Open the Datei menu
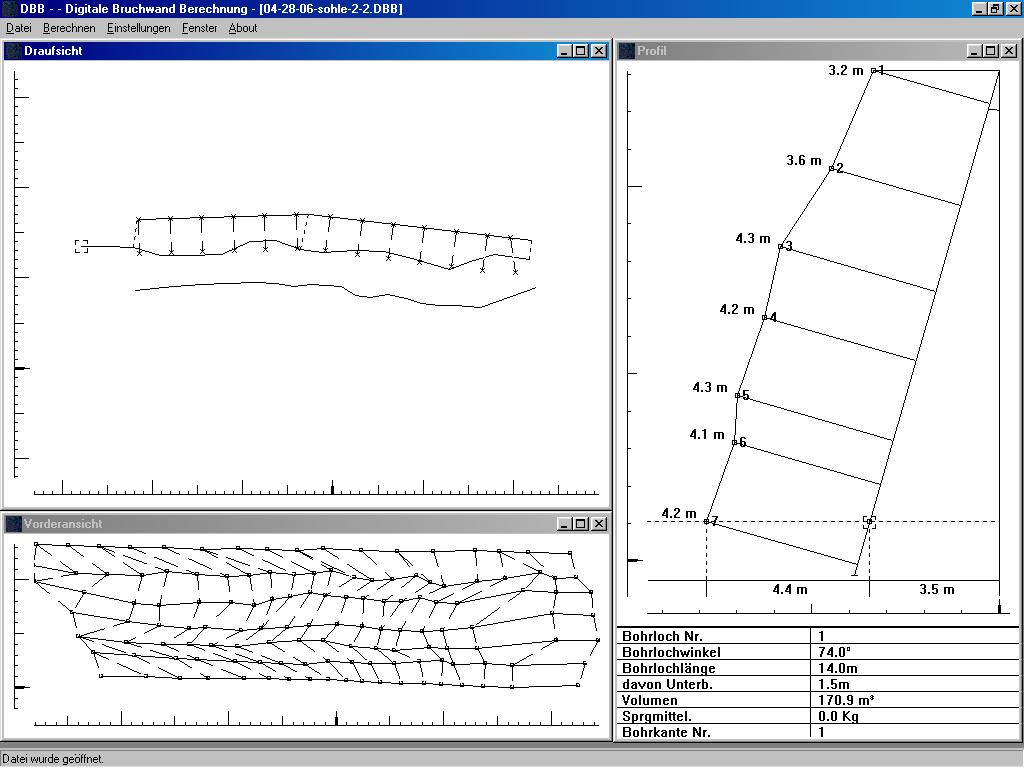 tap(19, 28)
